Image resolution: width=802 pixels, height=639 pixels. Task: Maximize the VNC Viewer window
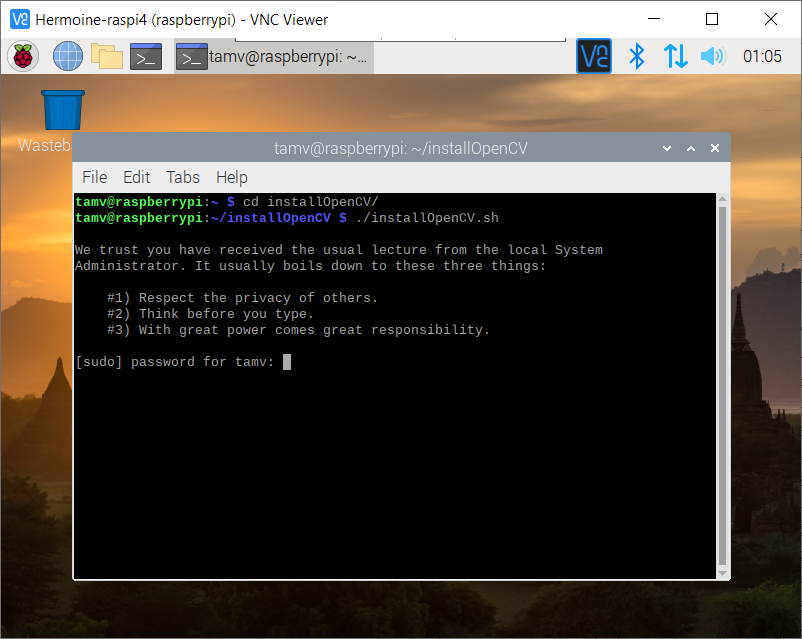point(712,19)
